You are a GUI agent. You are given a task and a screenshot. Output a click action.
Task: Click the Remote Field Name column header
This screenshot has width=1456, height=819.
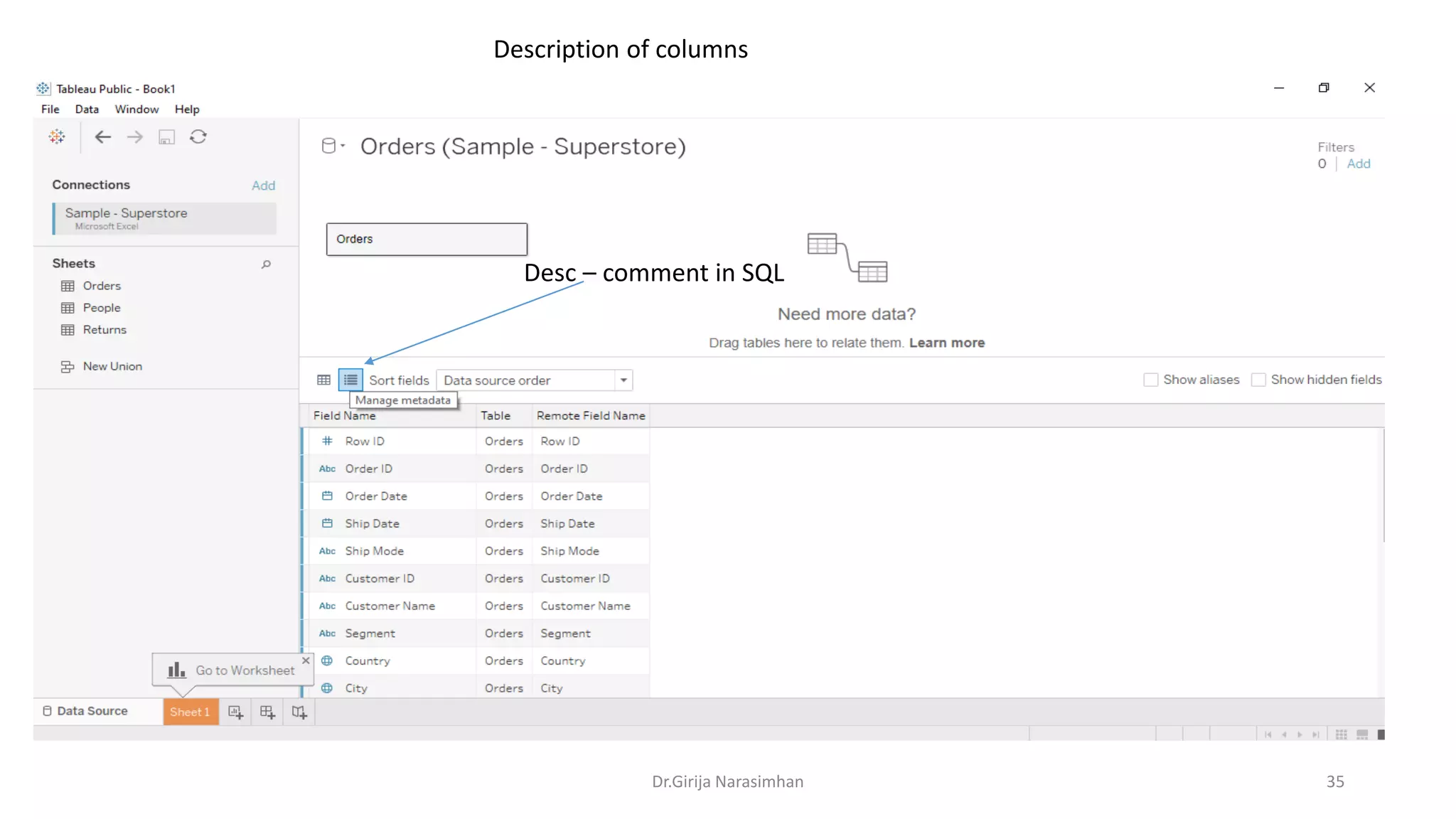[x=591, y=416]
